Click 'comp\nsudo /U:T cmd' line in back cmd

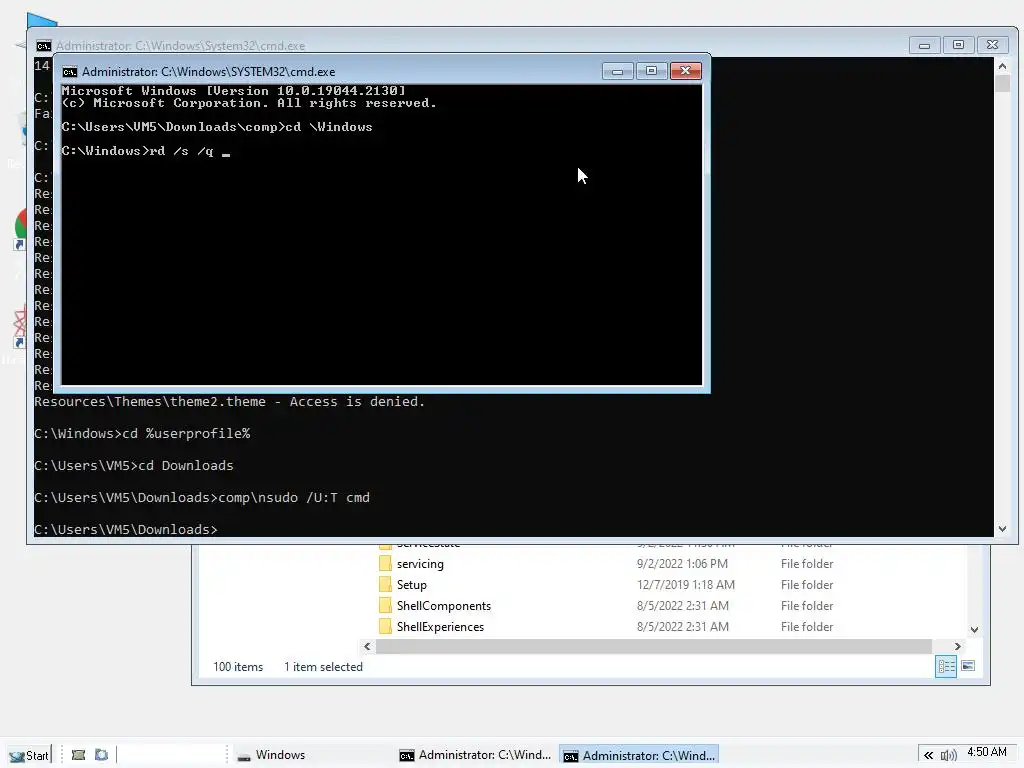[x=202, y=498]
